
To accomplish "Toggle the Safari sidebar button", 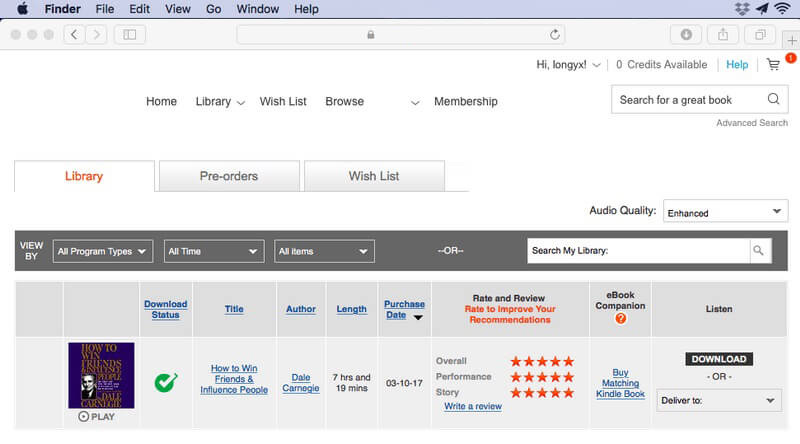I will tap(130, 35).
